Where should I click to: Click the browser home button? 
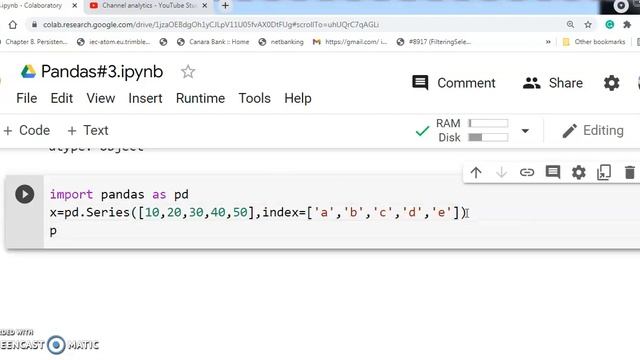(x=13, y=25)
